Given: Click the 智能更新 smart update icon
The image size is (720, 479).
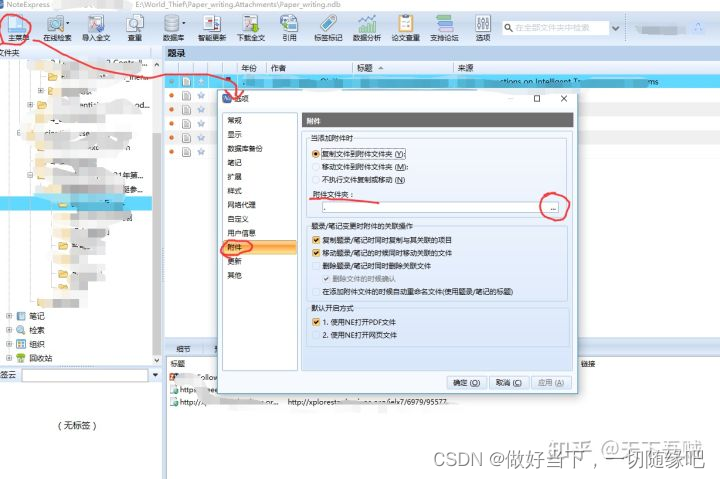Looking at the screenshot, I should tap(212, 23).
